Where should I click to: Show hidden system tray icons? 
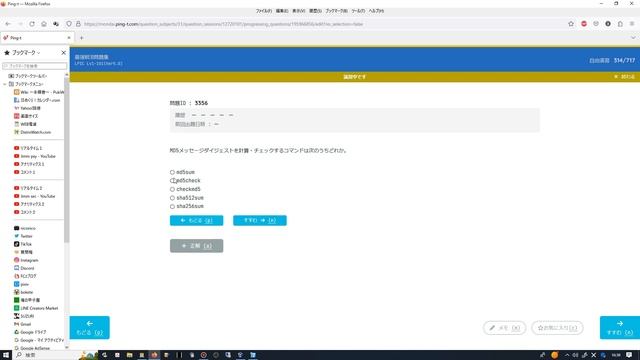567,355
